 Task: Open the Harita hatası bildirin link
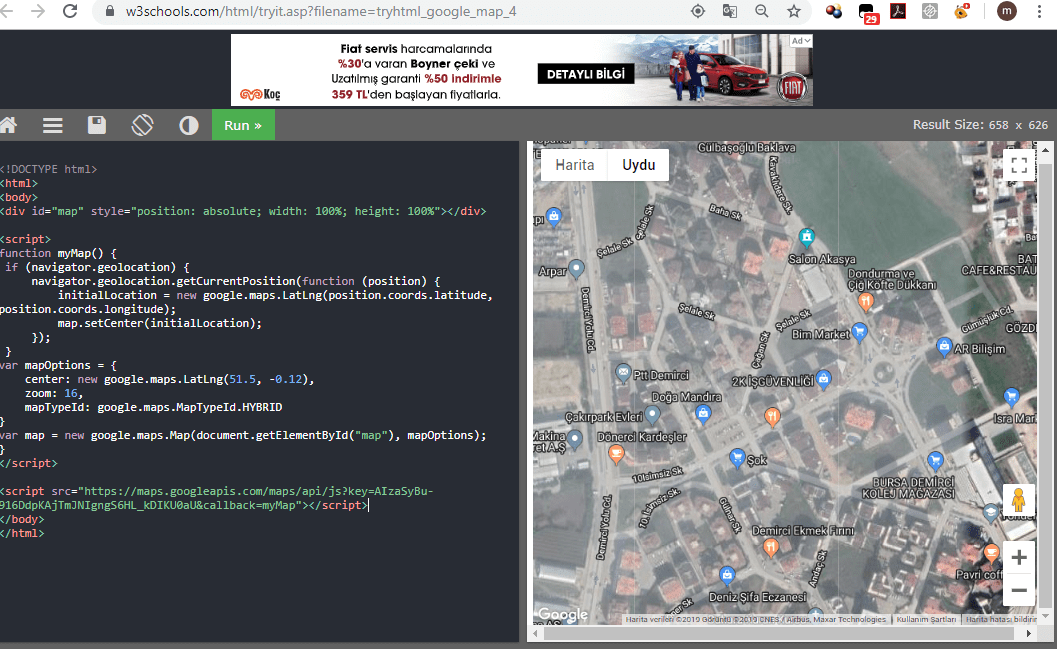(1001, 619)
